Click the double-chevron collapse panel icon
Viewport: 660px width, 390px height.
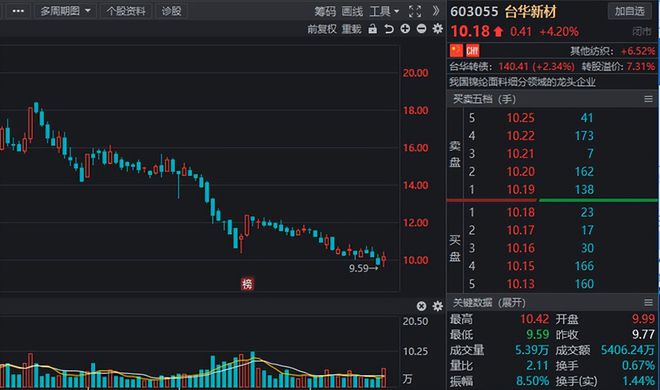[436, 11]
